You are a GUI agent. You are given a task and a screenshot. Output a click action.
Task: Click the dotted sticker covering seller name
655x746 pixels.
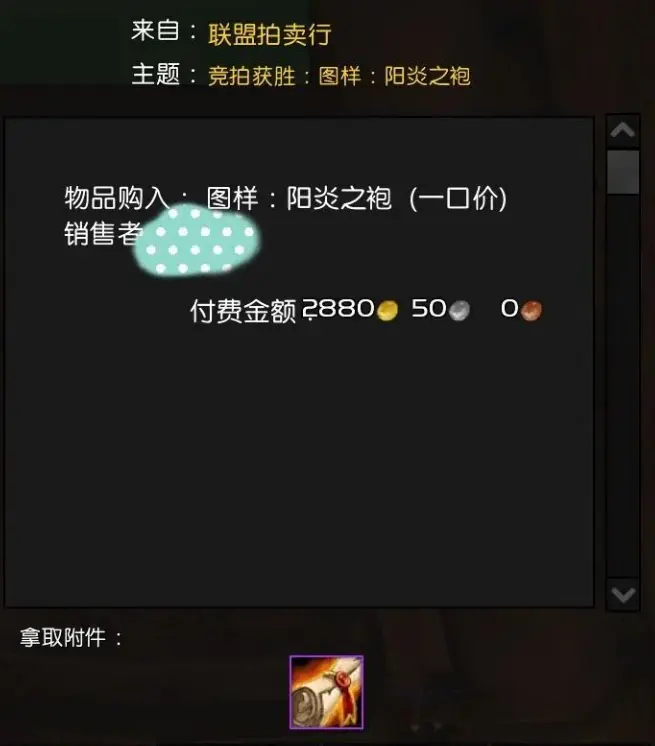click(197, 239)
